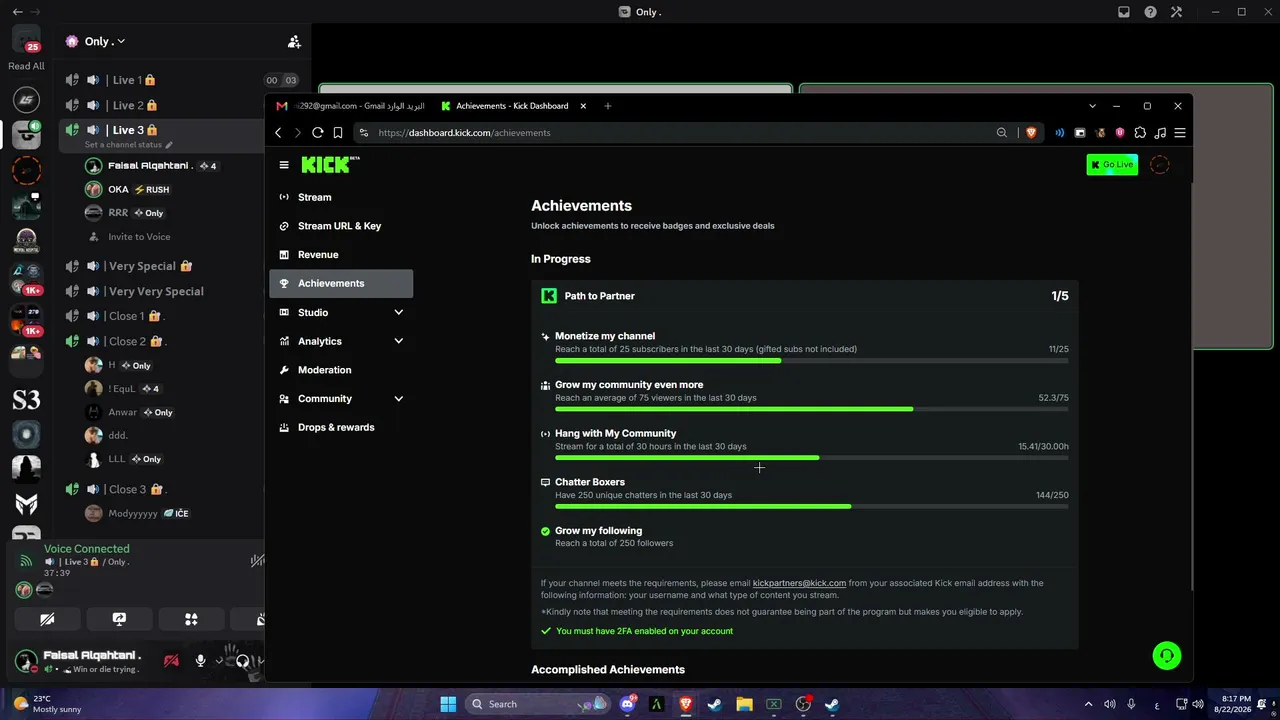
Task: Open File Explorer from the taskbar
Action: click(744, 704)
